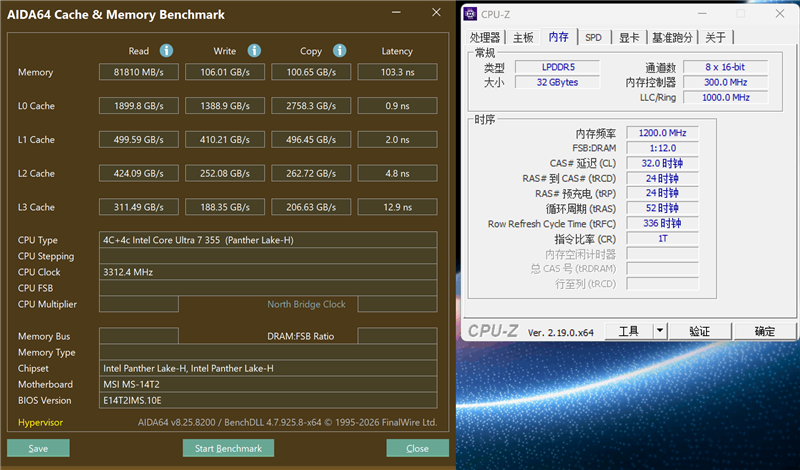This screenshot has height=470, width=800.
Task: Click the L0 Cache Latency value 0.9 ns
Action: coord(397,106)
